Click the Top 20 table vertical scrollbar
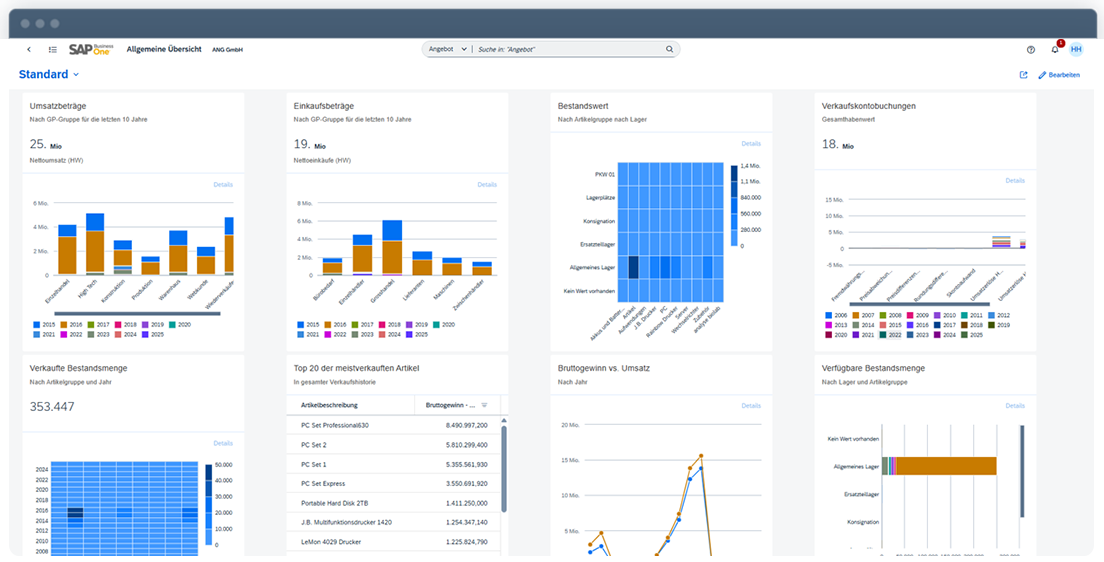Viewport: 1104px width, 562px height. [503, 450]
